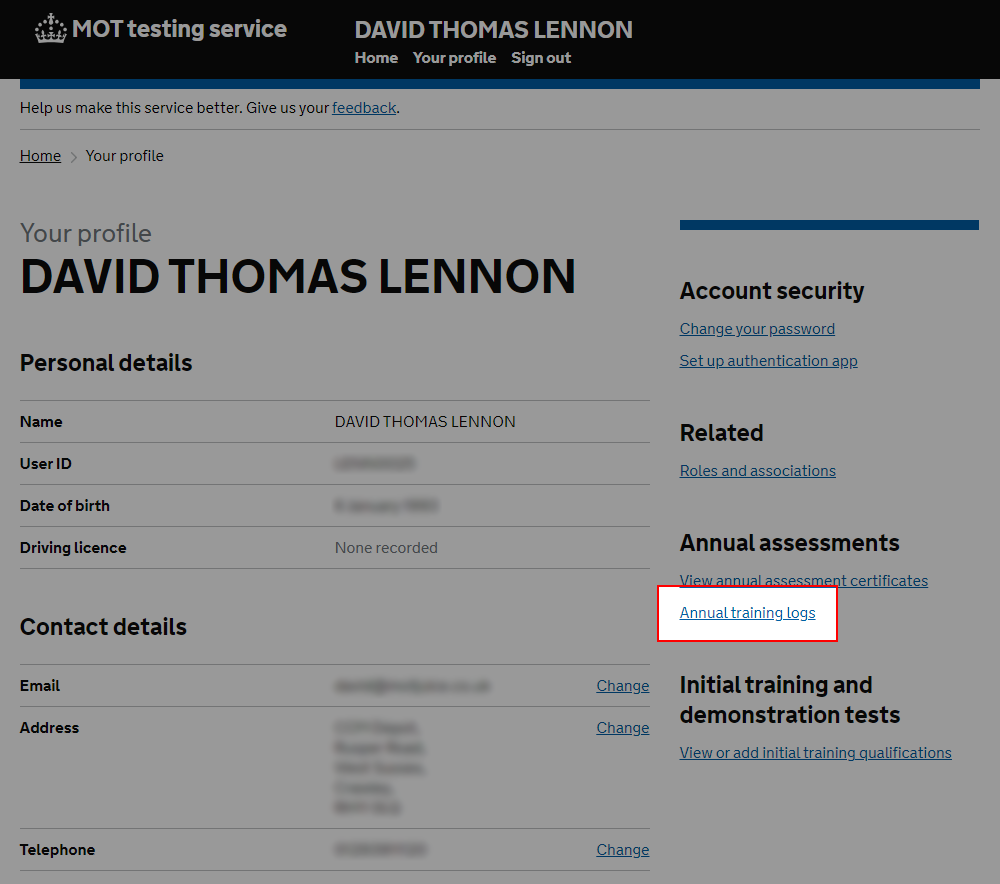Change the Address entry

coord(622,728)
